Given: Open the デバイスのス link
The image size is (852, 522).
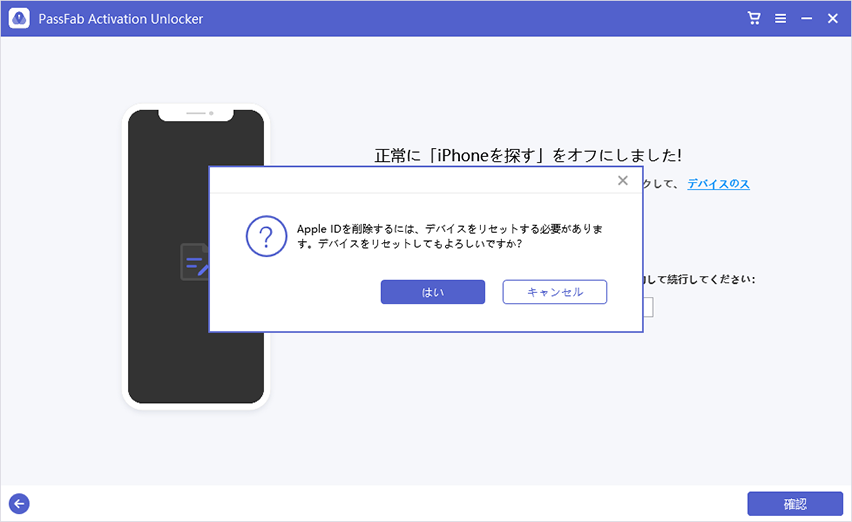Looking at the screenshot, I should click(718, 184).
